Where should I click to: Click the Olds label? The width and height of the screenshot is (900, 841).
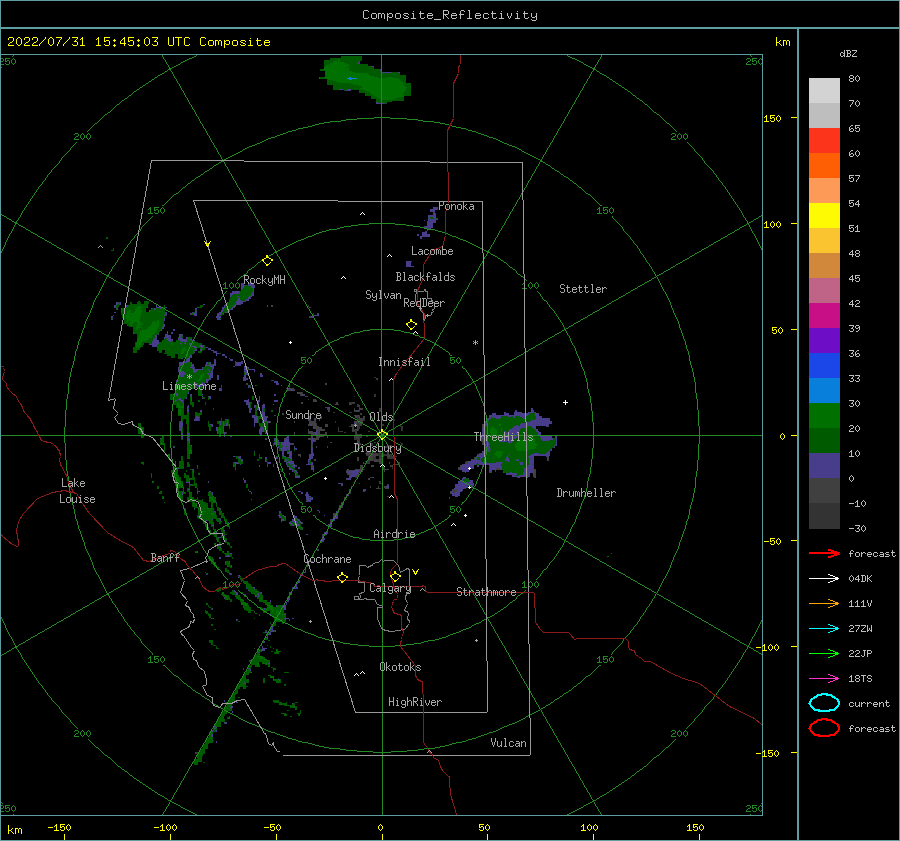click(381, 417)
